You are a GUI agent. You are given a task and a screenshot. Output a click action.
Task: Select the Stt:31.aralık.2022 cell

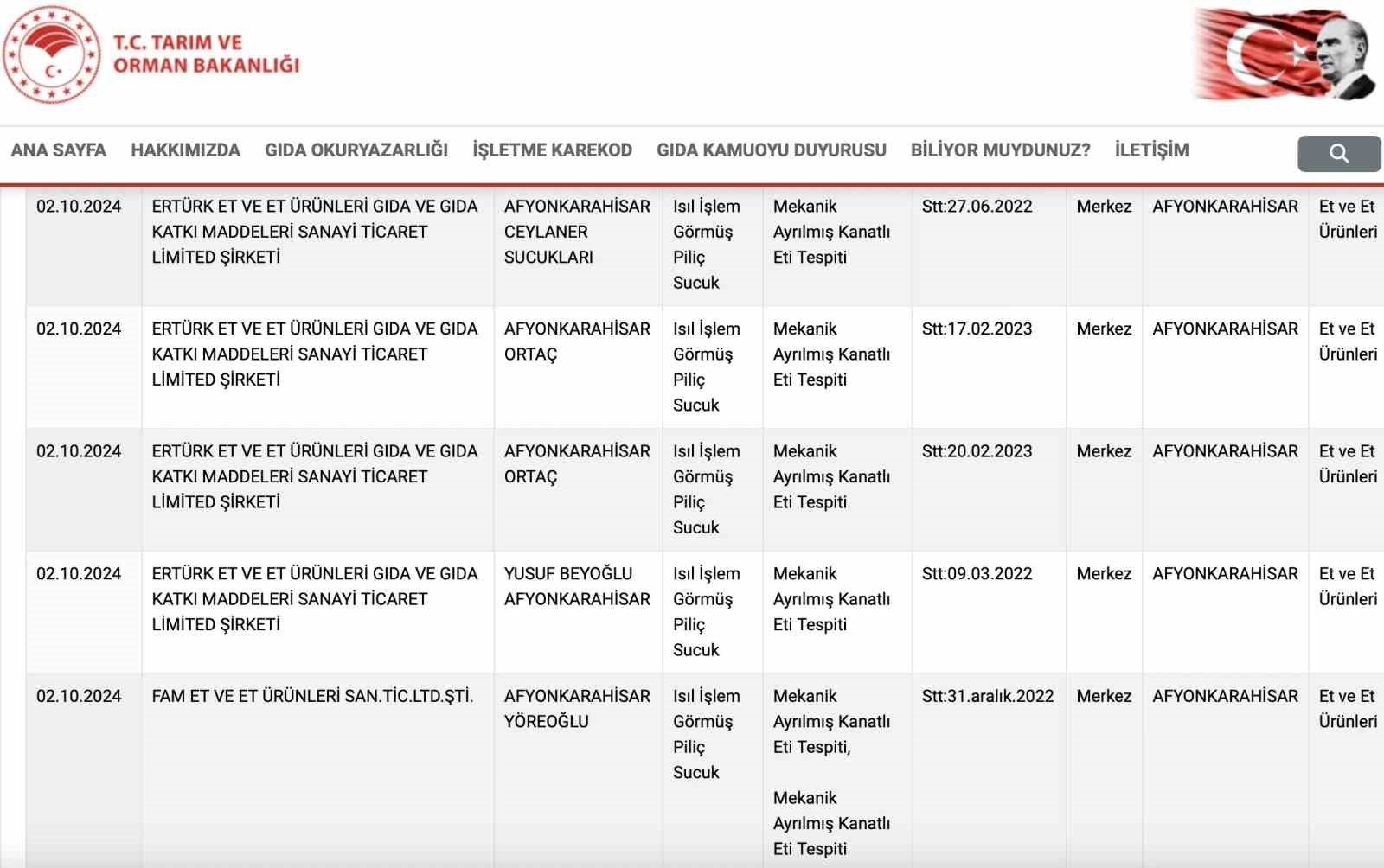[x=987, y=697]
